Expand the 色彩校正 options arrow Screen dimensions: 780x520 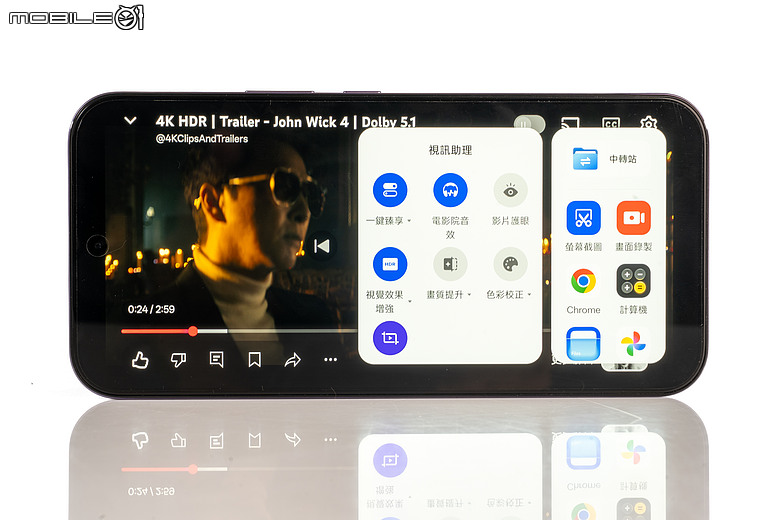click(x=529, y=295)
